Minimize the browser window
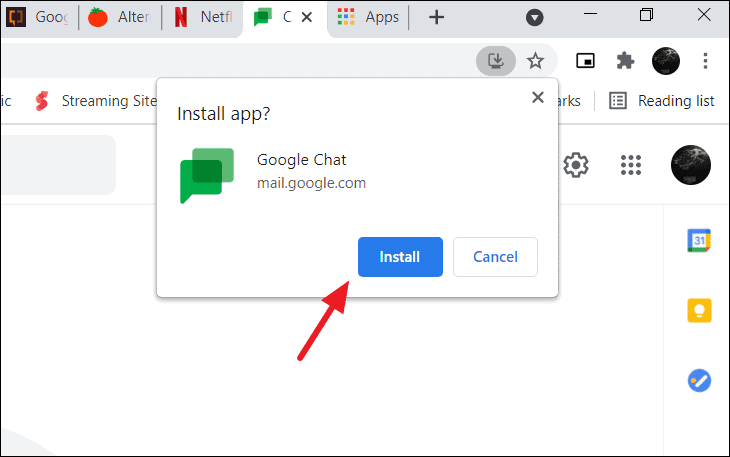Viewport: 730px width, 457px height. tap(590, 14)
